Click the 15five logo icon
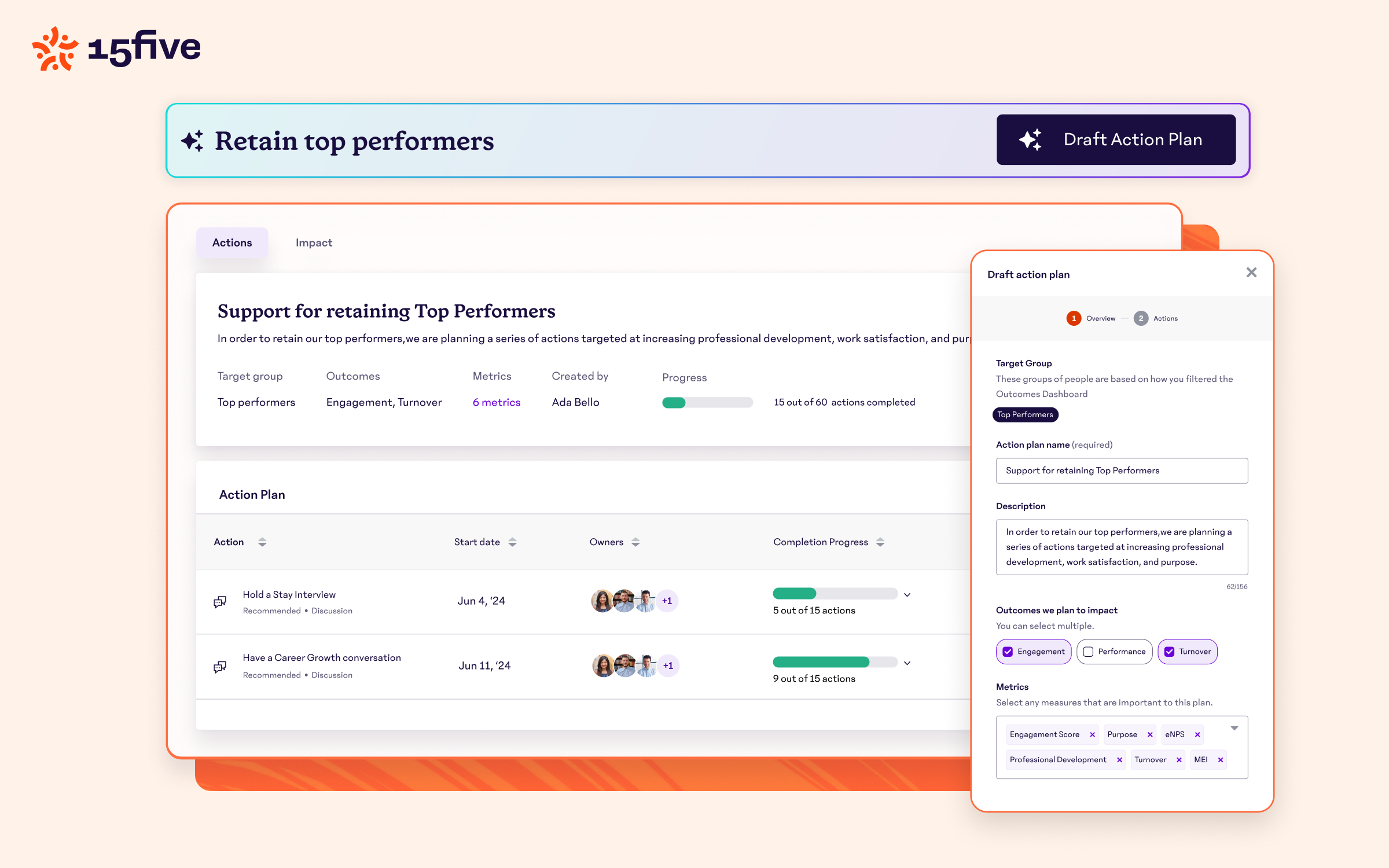This screenshot has height=868, width=1389. [x=55, y=49]
